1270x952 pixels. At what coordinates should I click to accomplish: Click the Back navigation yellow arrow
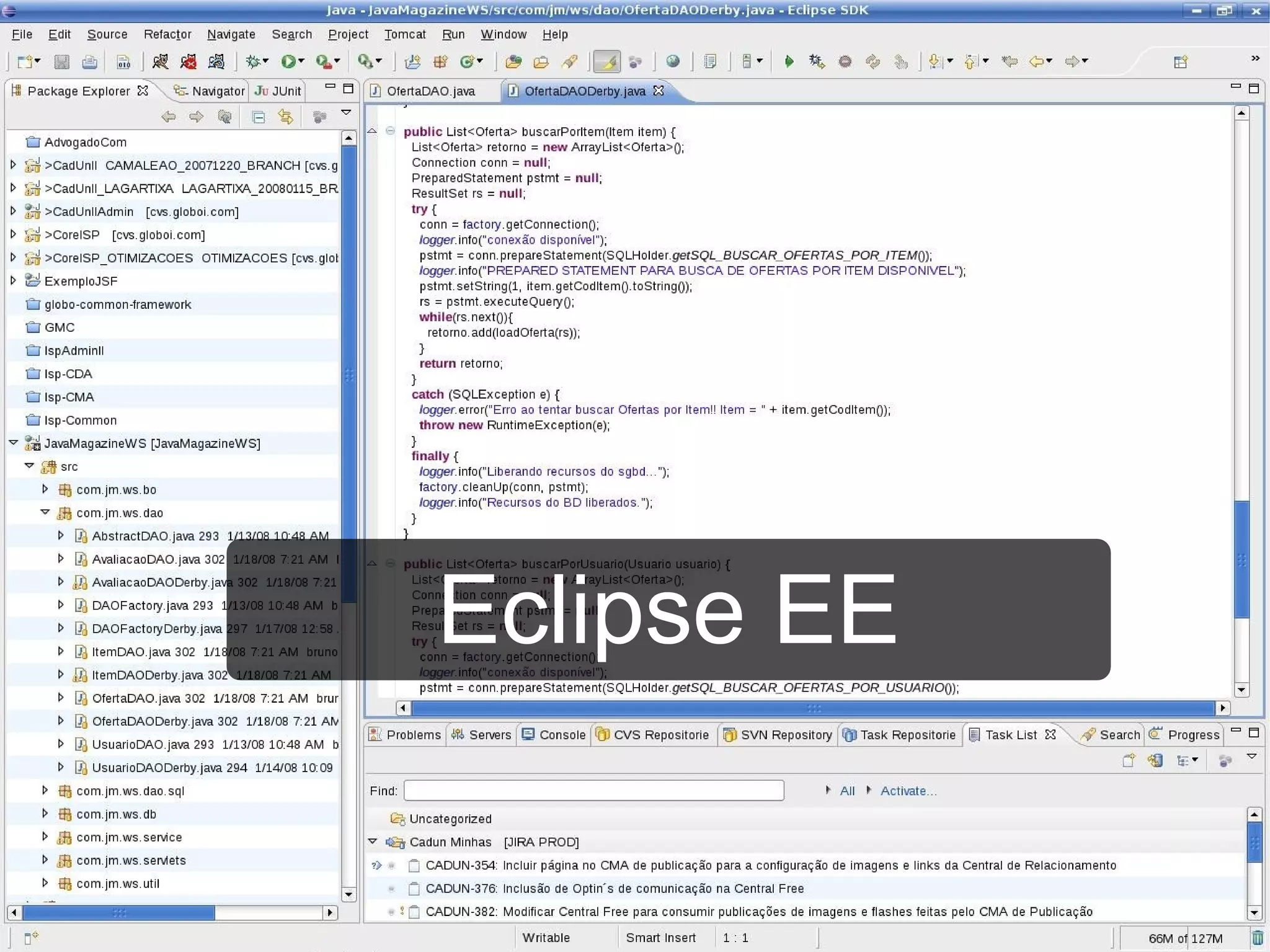coord(1036,61)
